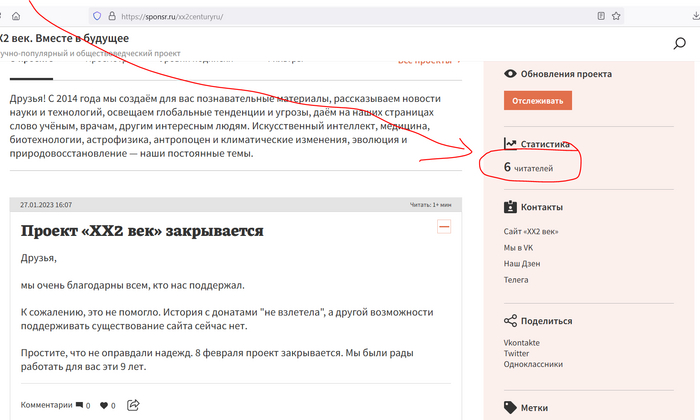Click the Поделиться section heading
The height and width of the screenshot is (420, 700).
coord(546,321)
